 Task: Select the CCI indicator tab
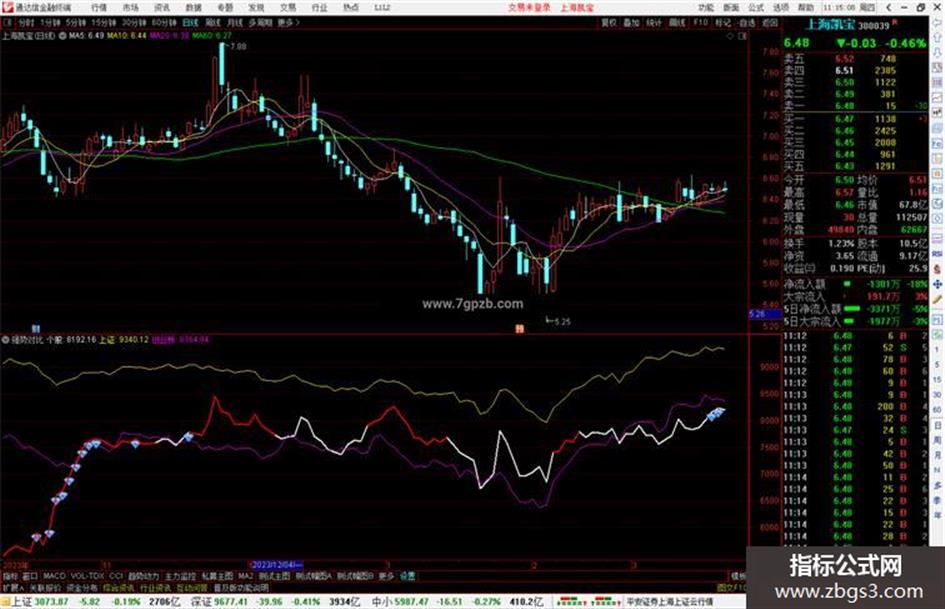pos(116,576)
